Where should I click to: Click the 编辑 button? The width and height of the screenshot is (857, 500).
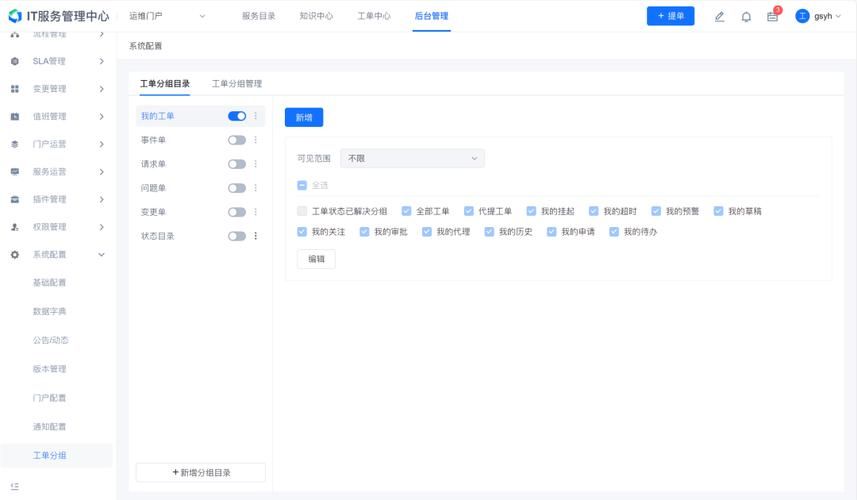tap(316, 259)
